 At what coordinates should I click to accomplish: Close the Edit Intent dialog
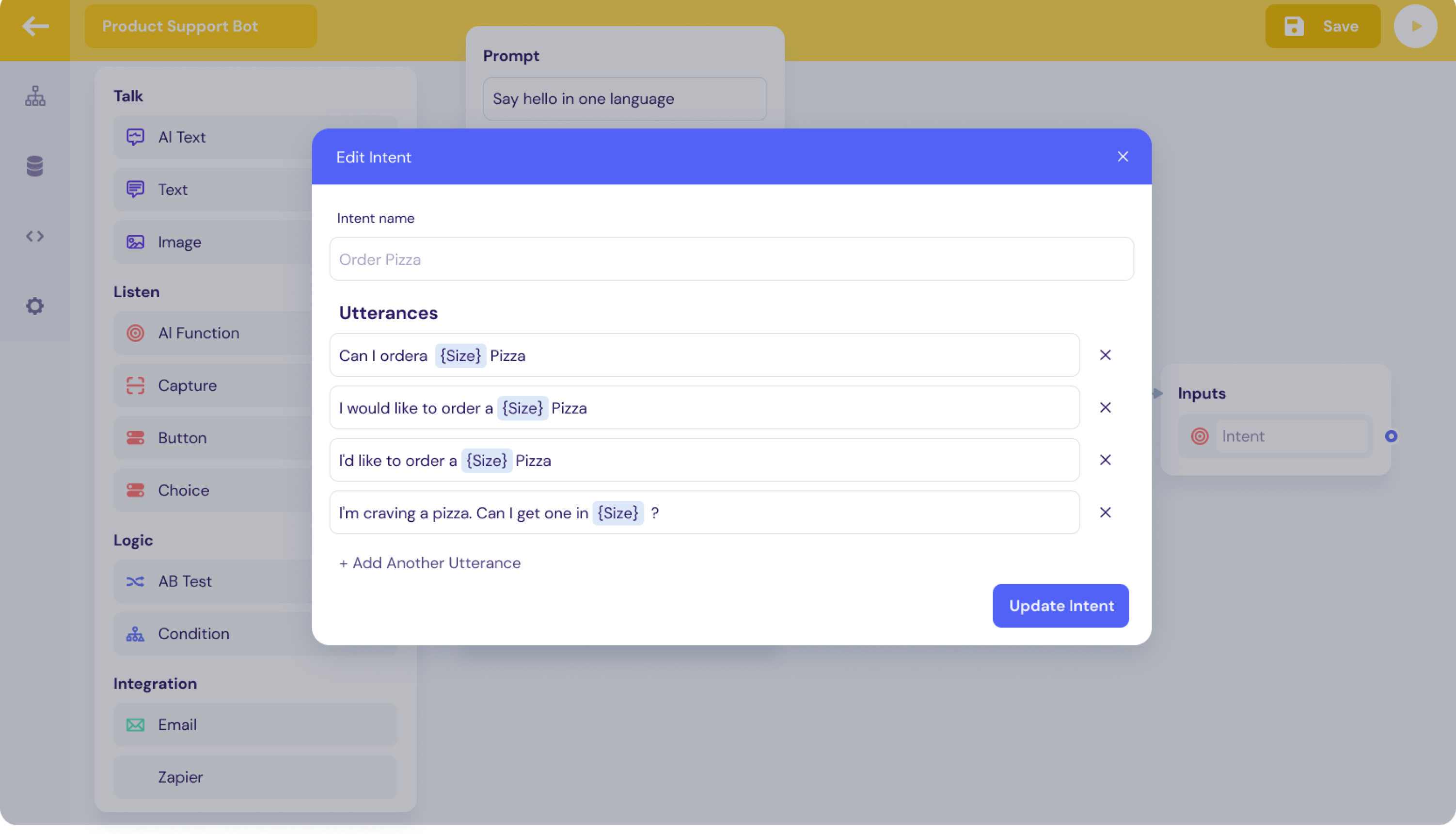click(1123, 157)
